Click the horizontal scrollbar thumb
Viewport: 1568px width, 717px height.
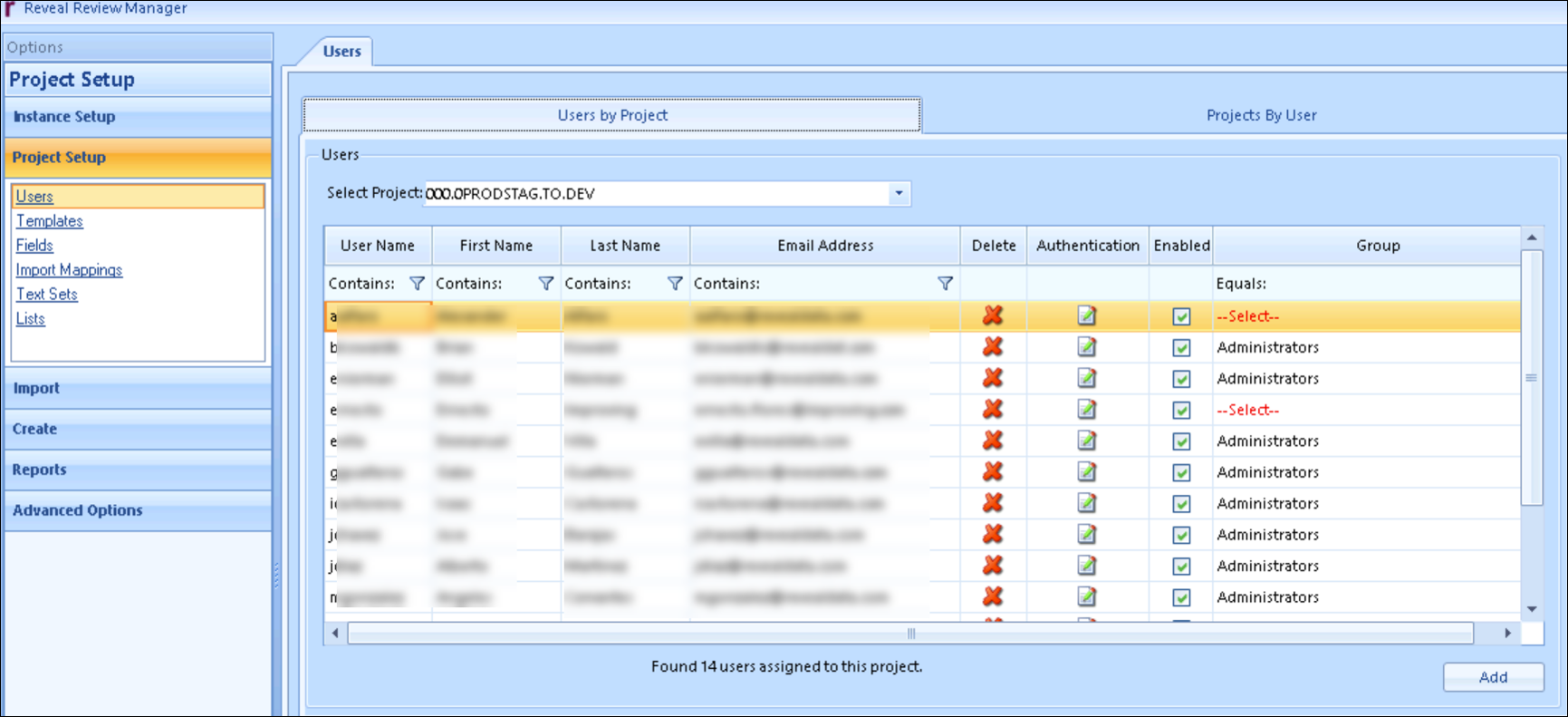pos(910,633)
